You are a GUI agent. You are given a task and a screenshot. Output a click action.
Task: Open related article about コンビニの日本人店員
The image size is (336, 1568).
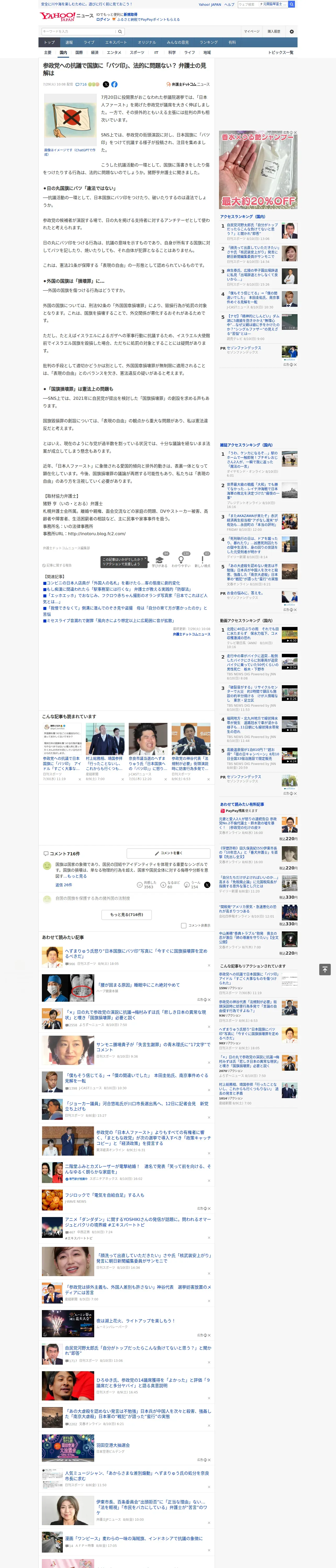coord(111,583)
